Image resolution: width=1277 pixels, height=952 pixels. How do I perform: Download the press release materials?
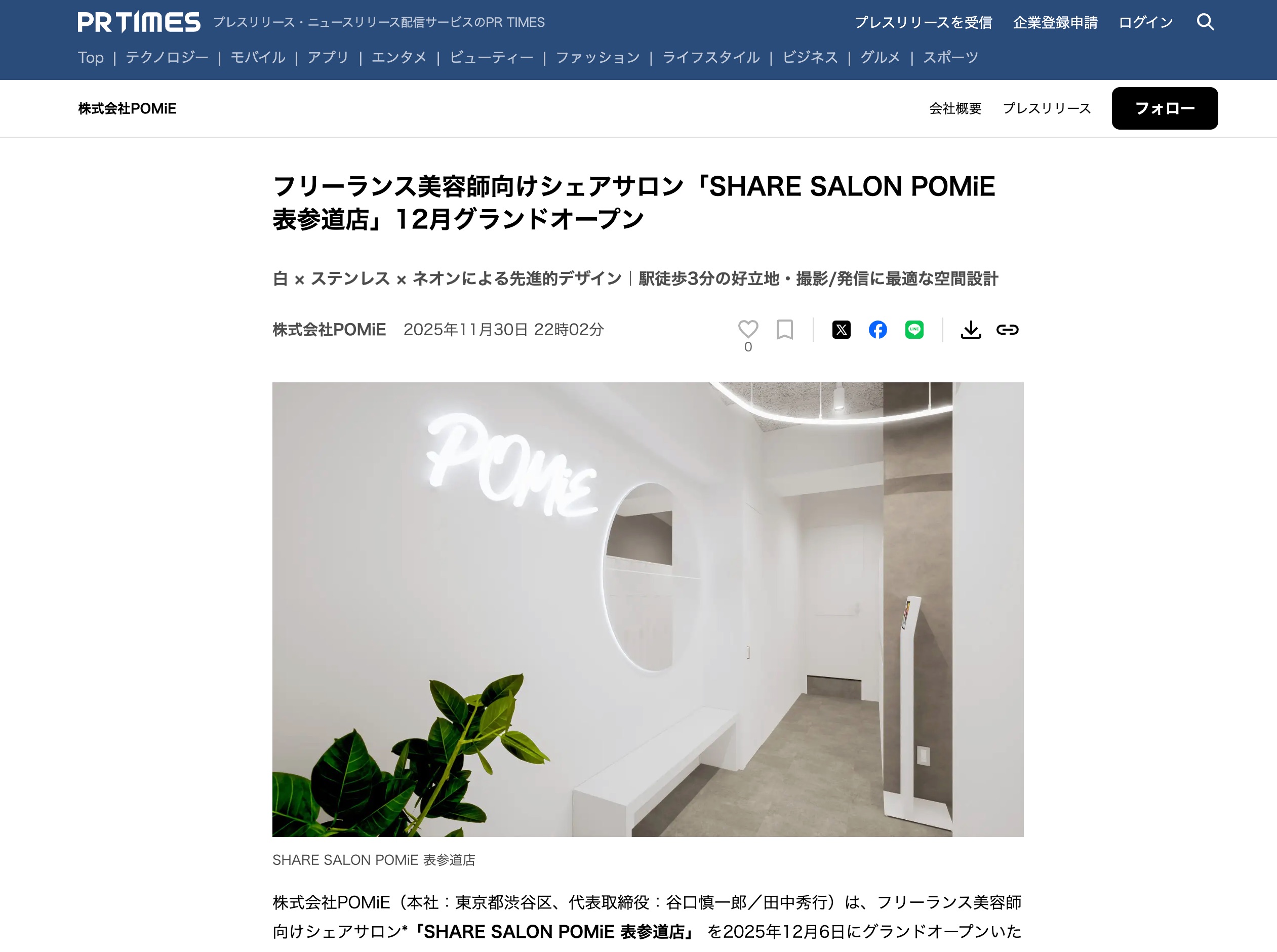(971, 330)
